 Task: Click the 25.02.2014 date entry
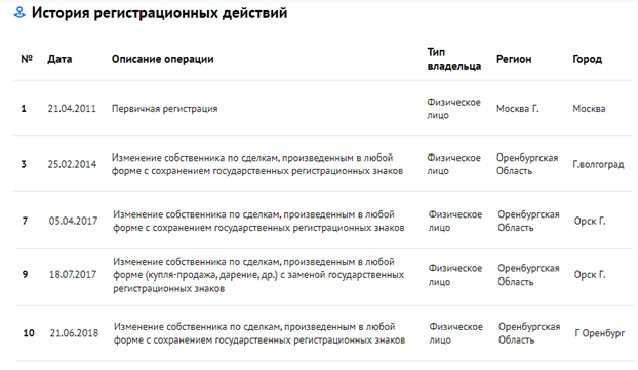click(x=72, y=164)
